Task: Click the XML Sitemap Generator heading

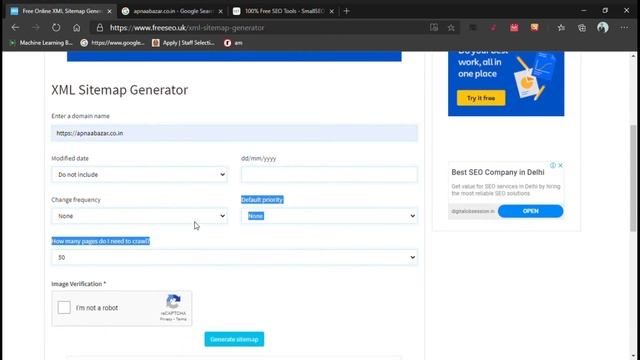Action: pyautogui.click(x=120, y=90)
